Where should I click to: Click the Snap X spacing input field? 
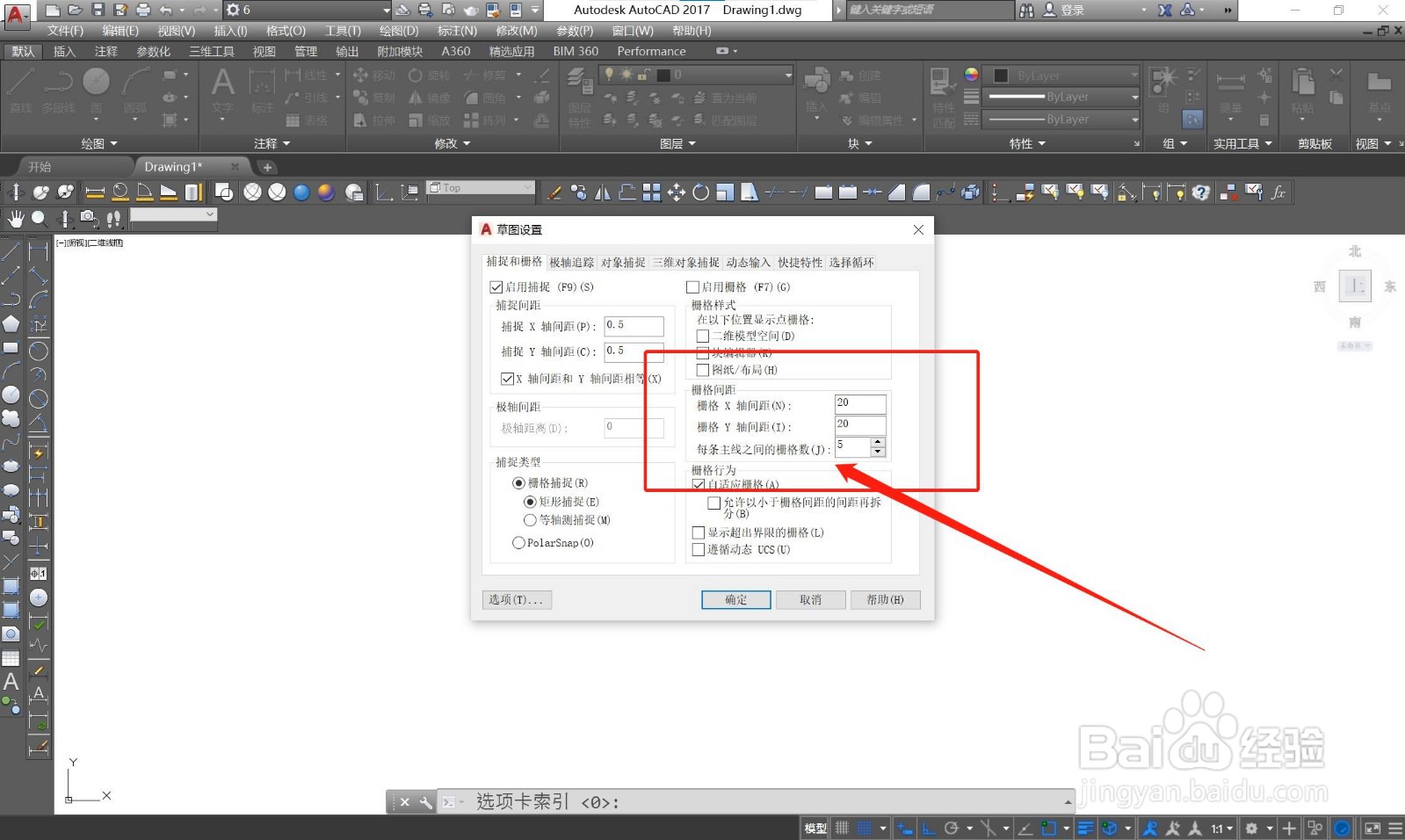[634, 326]
